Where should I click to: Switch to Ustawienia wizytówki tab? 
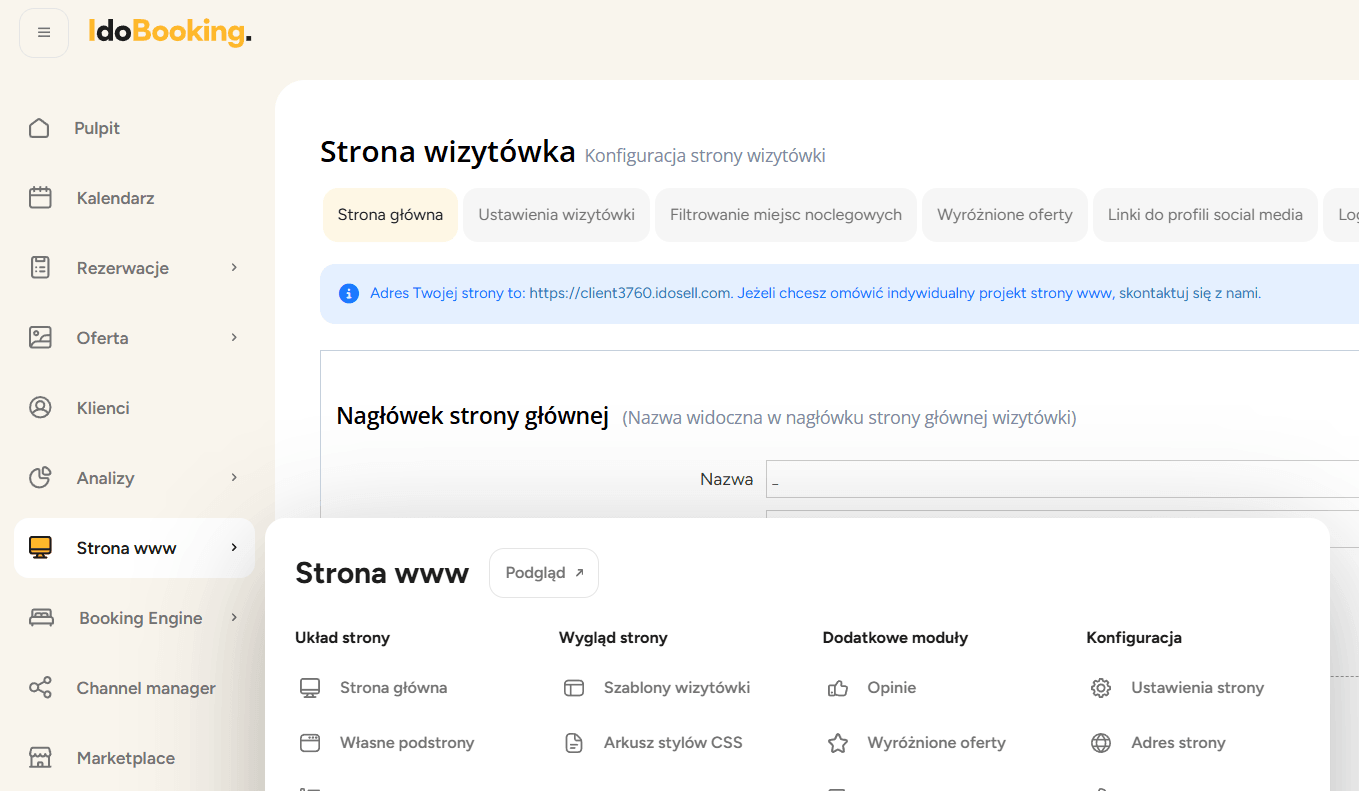(556, 215)
